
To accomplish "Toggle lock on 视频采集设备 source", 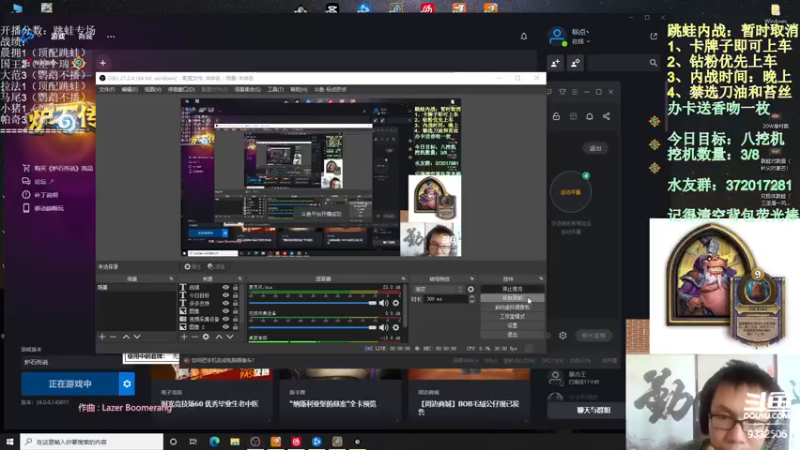I will [235, 319].
